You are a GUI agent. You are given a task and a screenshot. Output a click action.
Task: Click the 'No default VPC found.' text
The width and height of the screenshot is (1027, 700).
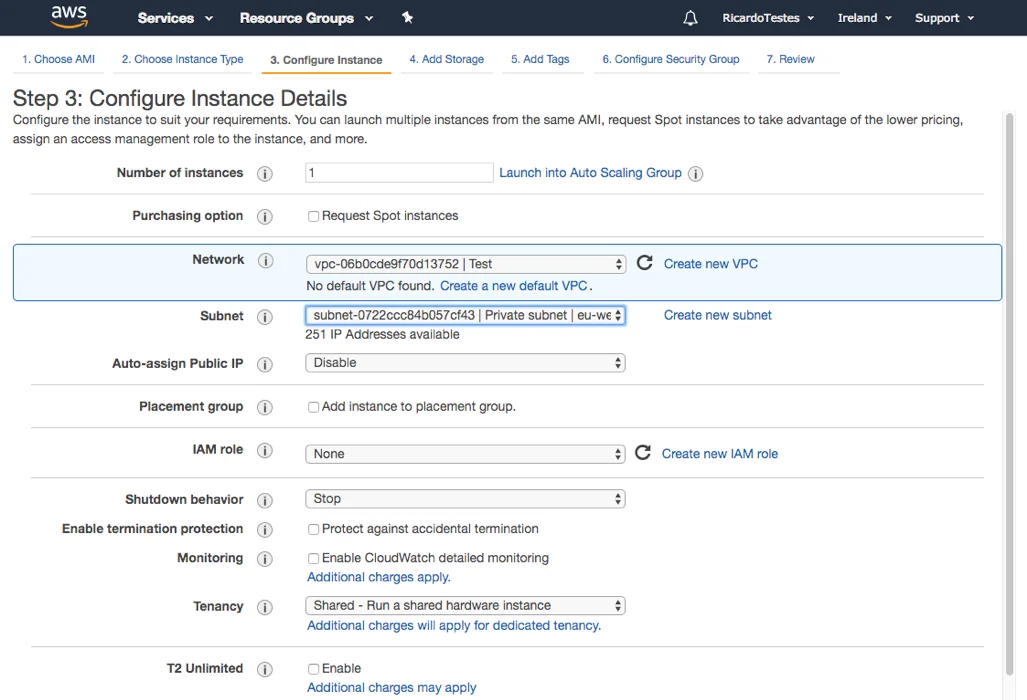pos(371,286)
